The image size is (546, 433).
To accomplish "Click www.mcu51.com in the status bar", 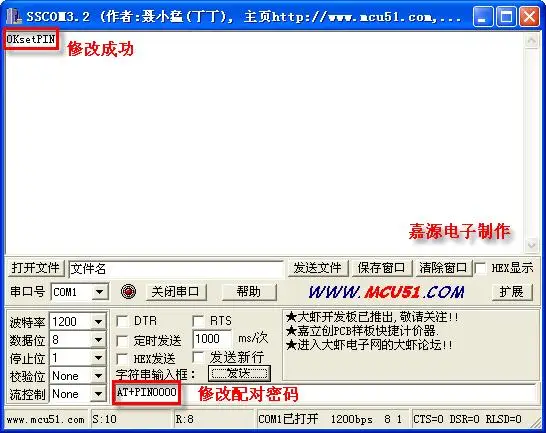I will [45, 419].
